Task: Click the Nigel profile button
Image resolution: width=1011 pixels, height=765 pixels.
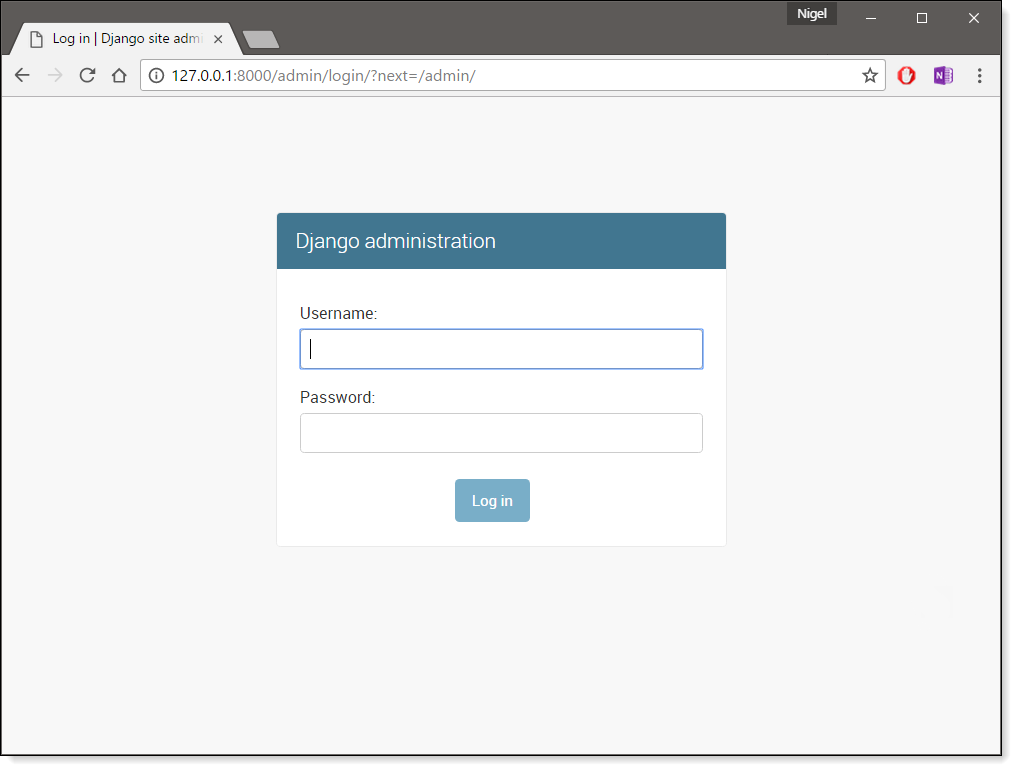Action: click(812, 14)
